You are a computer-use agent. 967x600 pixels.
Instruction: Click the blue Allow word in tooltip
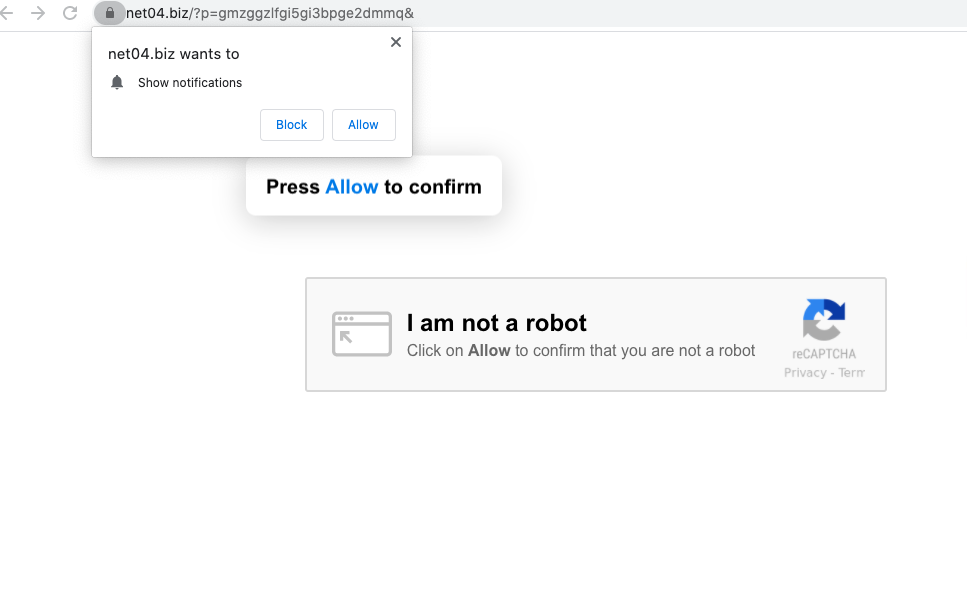351,187
